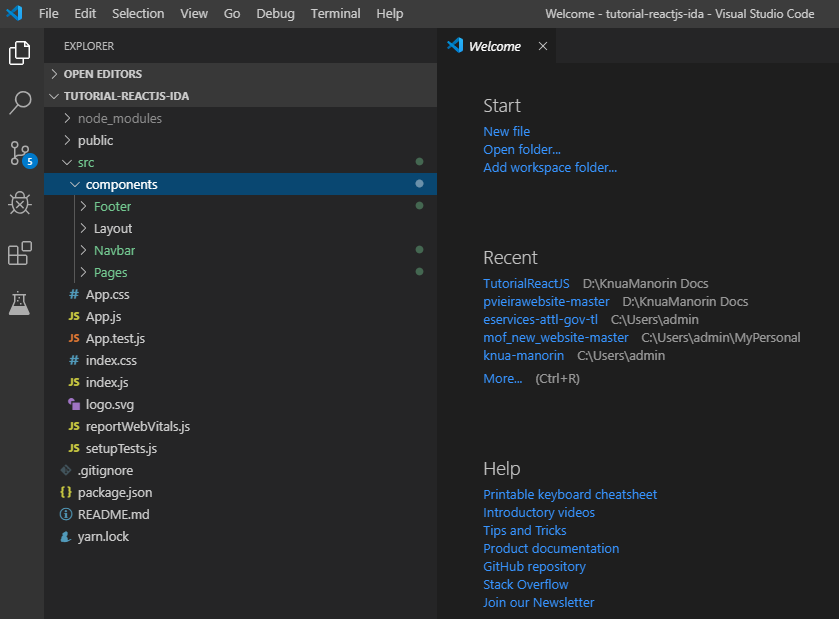Collapse the components folder
The width and height of the screenshot is (839, 619).
click(x=240, y=184)
